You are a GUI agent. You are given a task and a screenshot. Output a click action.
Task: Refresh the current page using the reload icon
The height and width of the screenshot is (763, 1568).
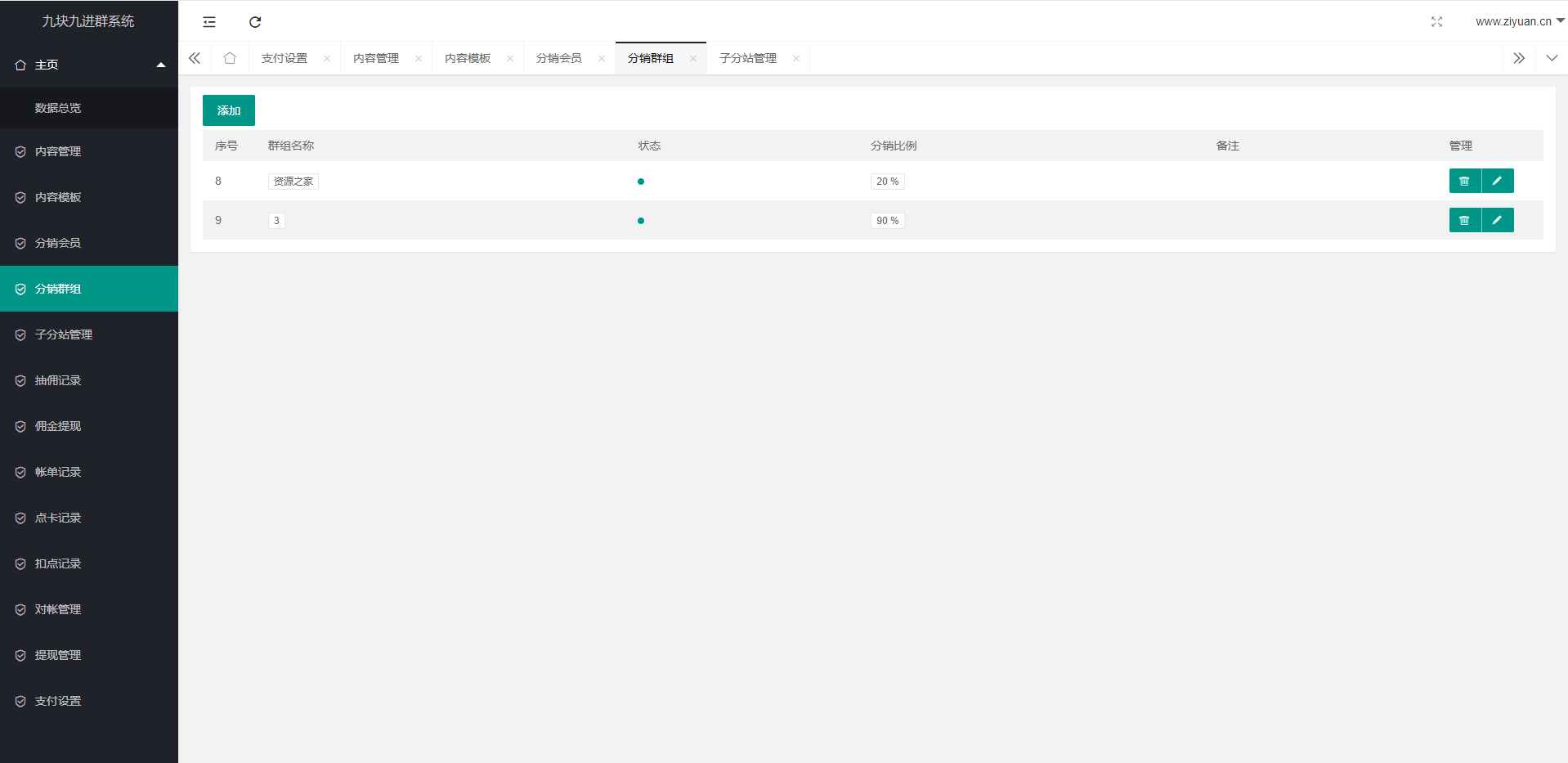(255, 22)
